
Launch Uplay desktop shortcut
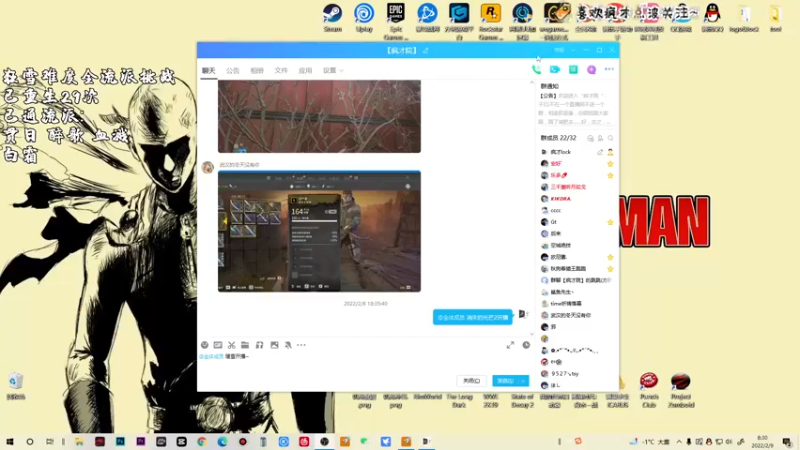(364, 18)
